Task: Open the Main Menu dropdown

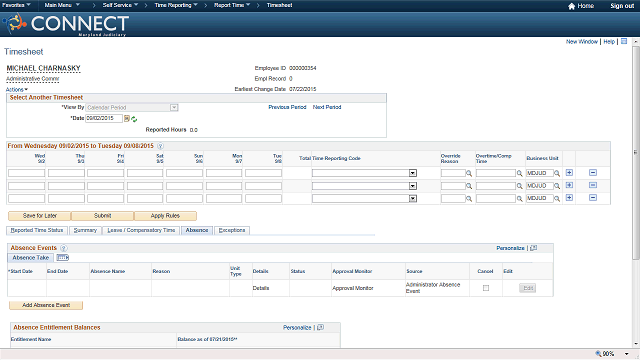Action: [62, 5]
